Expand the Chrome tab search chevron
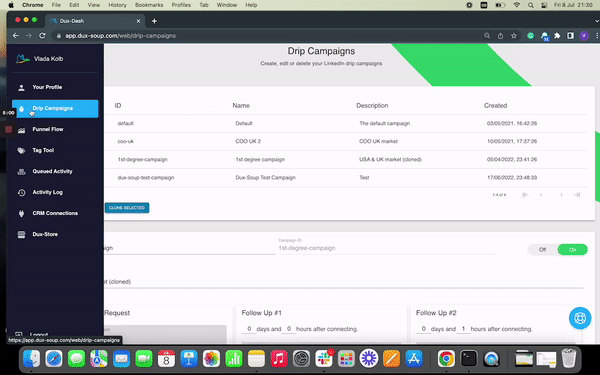600x375 pixels. (x=597, y=21)
